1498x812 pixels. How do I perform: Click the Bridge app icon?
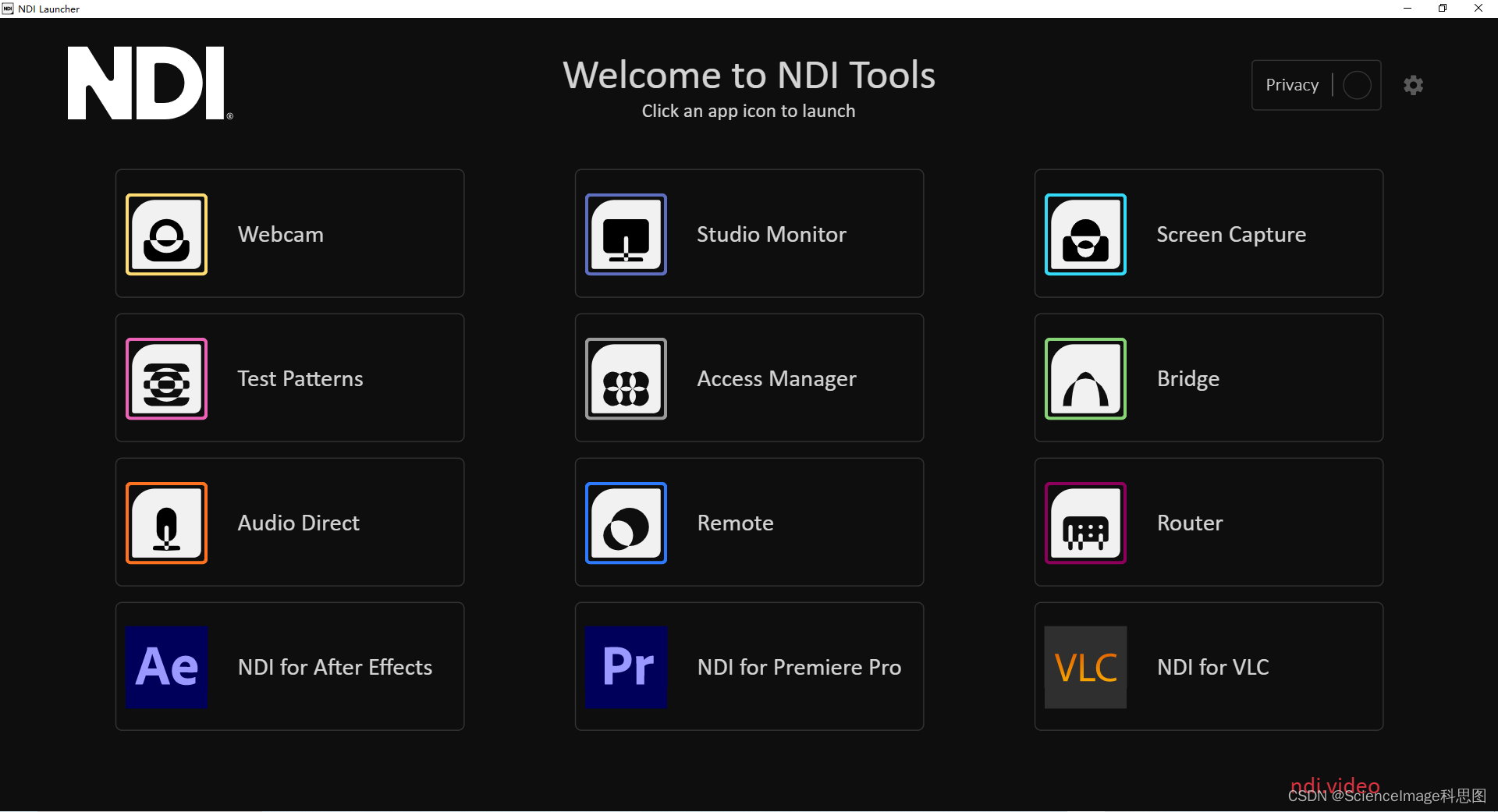tap(1084, 378)
